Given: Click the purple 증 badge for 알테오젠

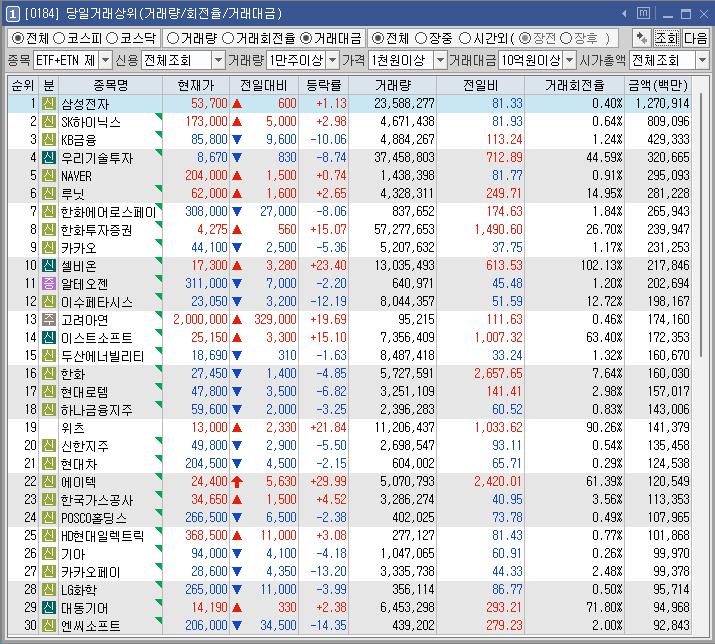Looking at the screenshot, I should (49, 283).
